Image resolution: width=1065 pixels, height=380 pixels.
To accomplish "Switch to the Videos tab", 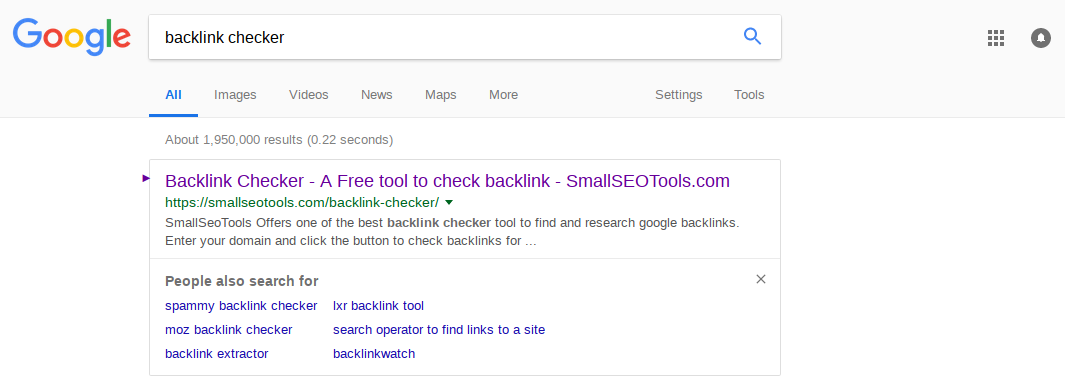I will 308,95.
